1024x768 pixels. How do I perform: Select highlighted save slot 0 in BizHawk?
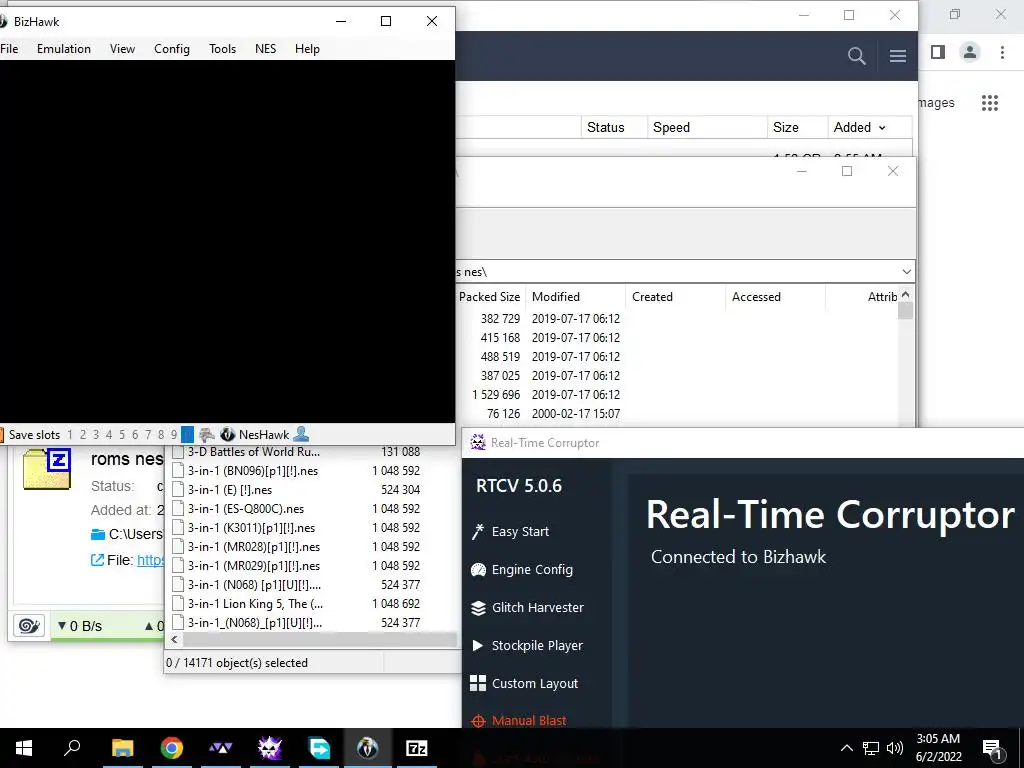point(187,435)
